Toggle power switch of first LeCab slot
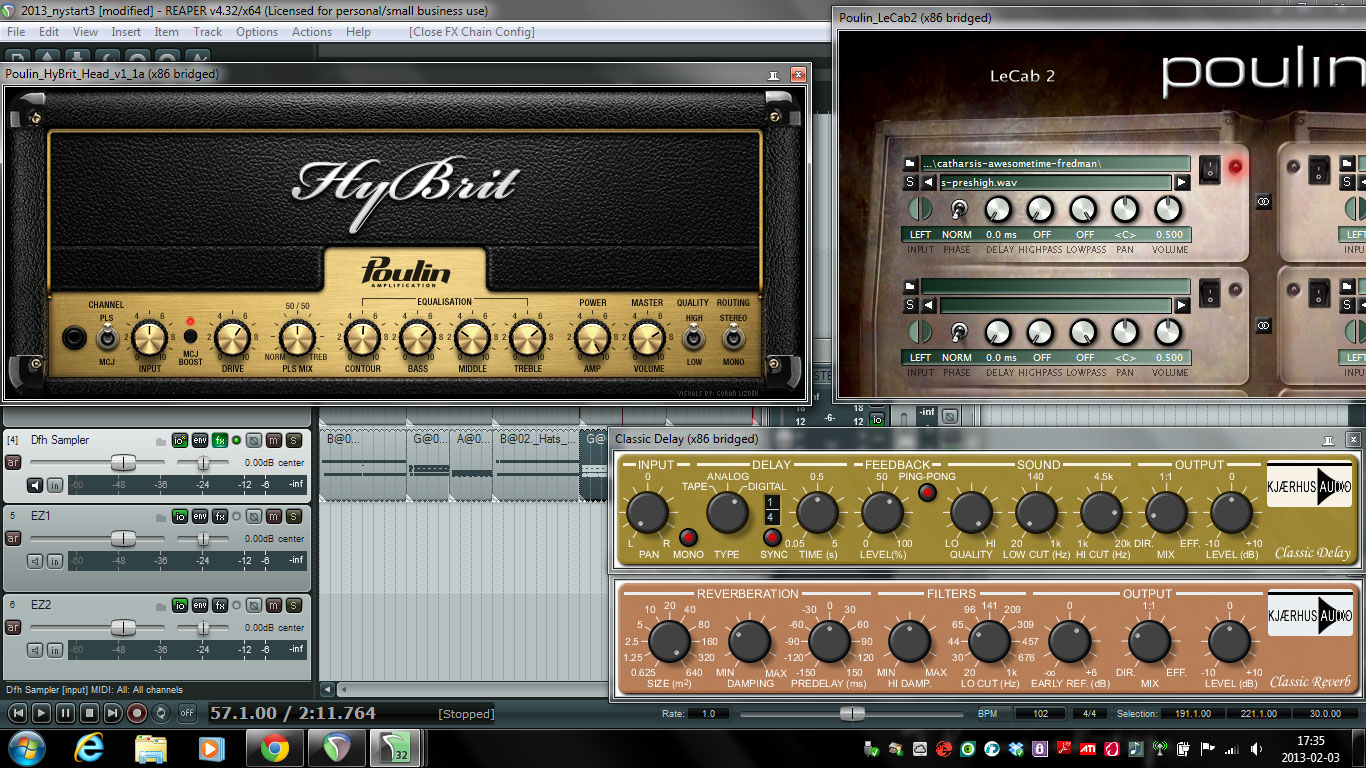 [1210, 169]
